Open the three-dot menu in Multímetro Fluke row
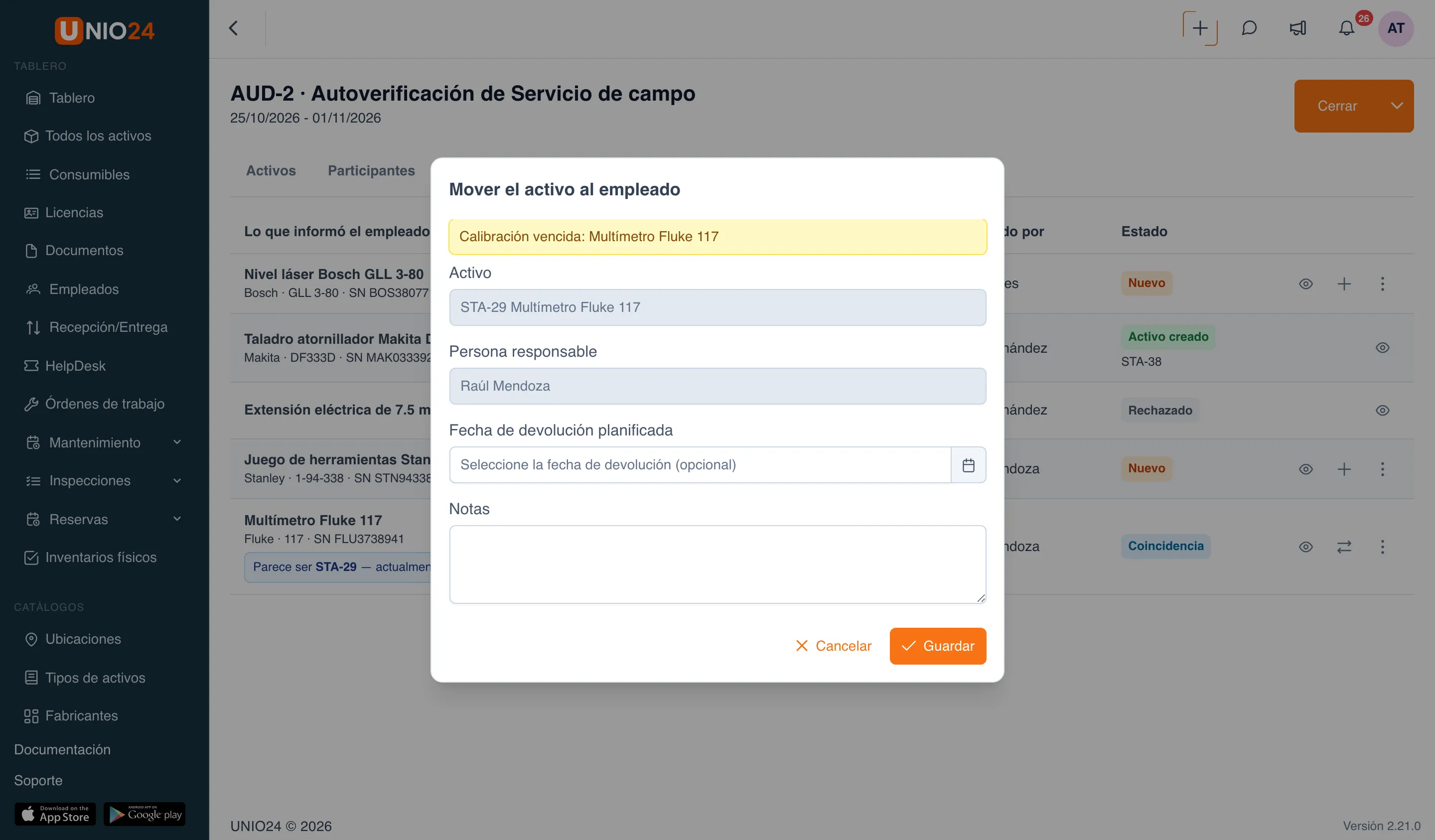This screenshot has width=1435, height=840. [1382, 547]
